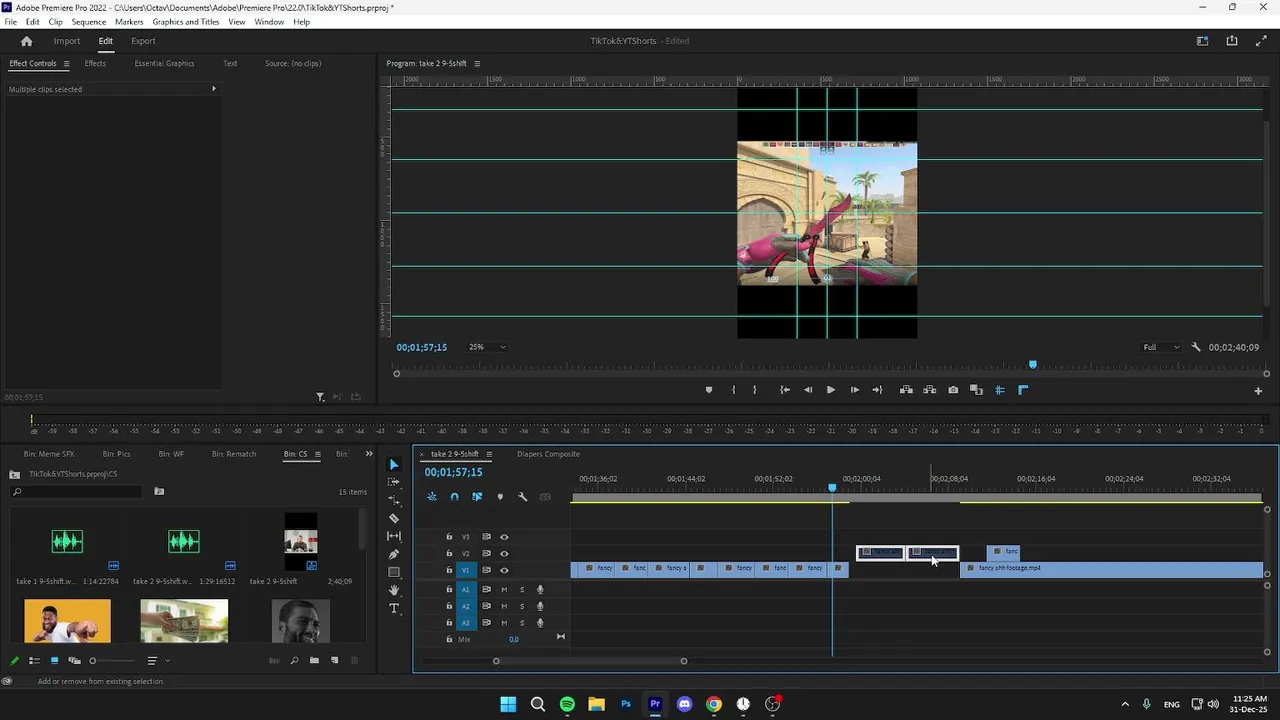The width and height of the screenshot is (1280, 720).
Task: Toggle V3 track output eye
Action: pyautogui.click(x=504, y=537)
